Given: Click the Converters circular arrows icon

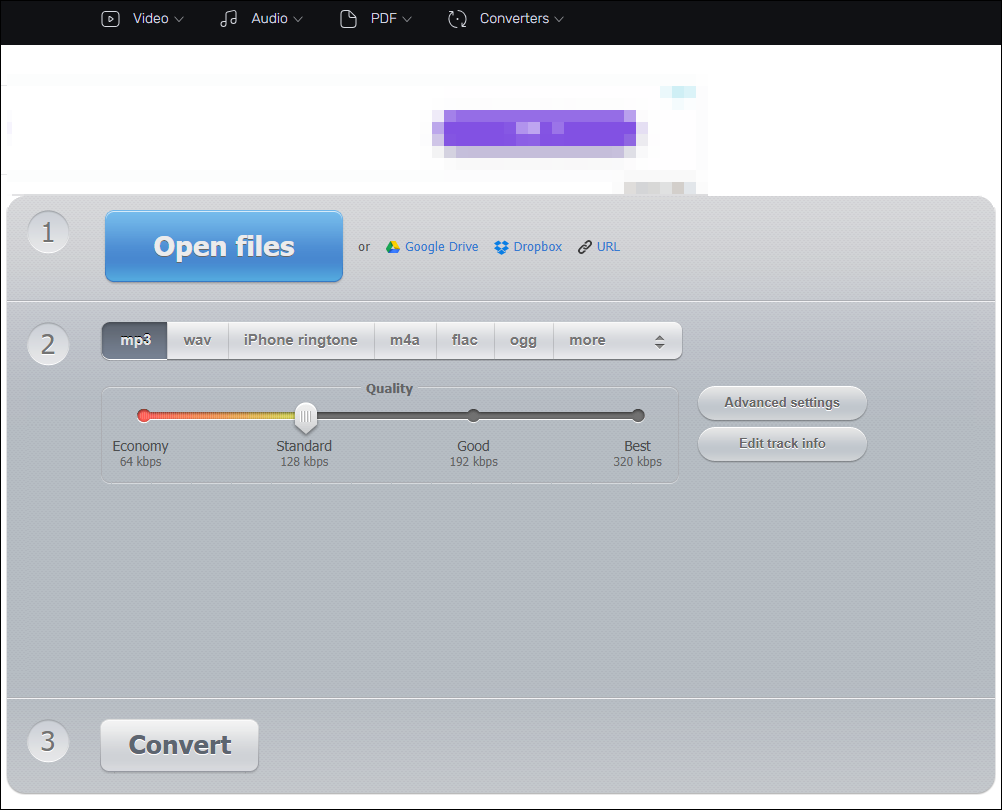Looking at the screenshot, I should (457, 19).
